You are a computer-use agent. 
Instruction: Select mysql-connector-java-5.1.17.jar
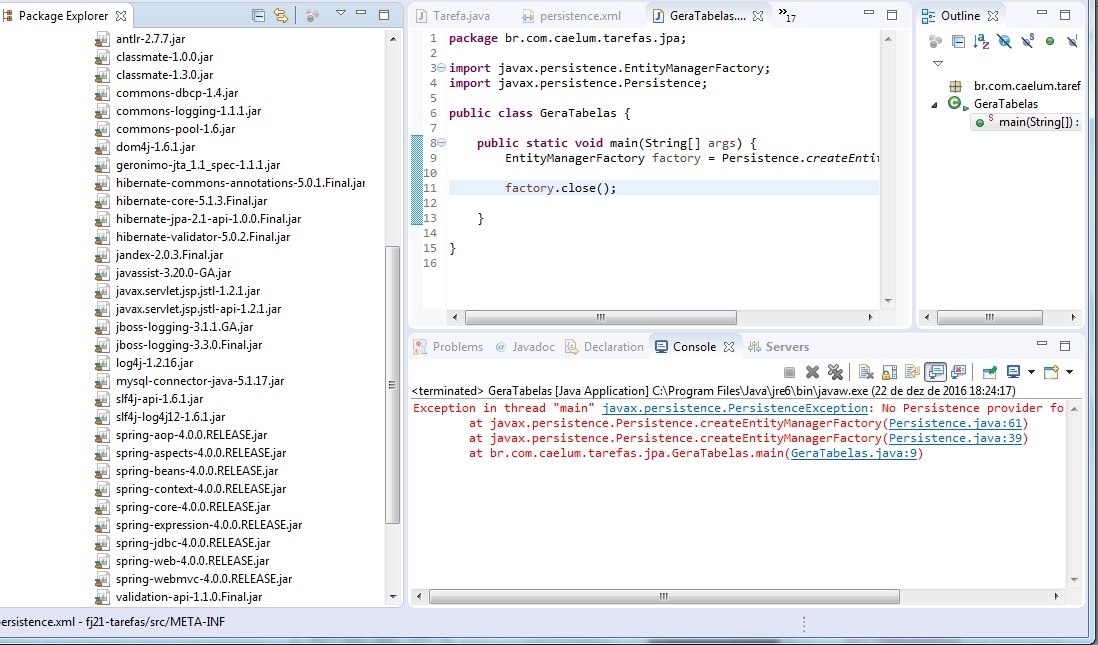[x=200, y=381]
